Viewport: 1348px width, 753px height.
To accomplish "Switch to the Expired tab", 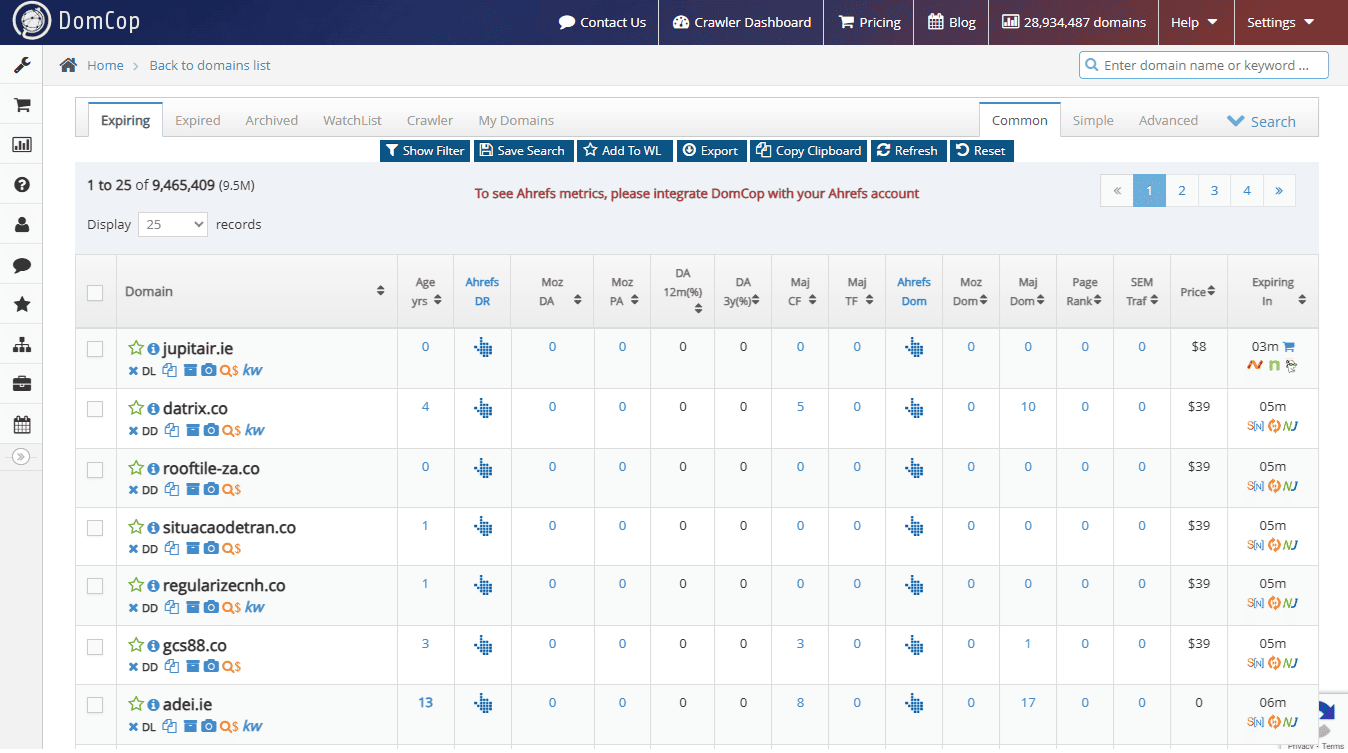I will [197, 119].
